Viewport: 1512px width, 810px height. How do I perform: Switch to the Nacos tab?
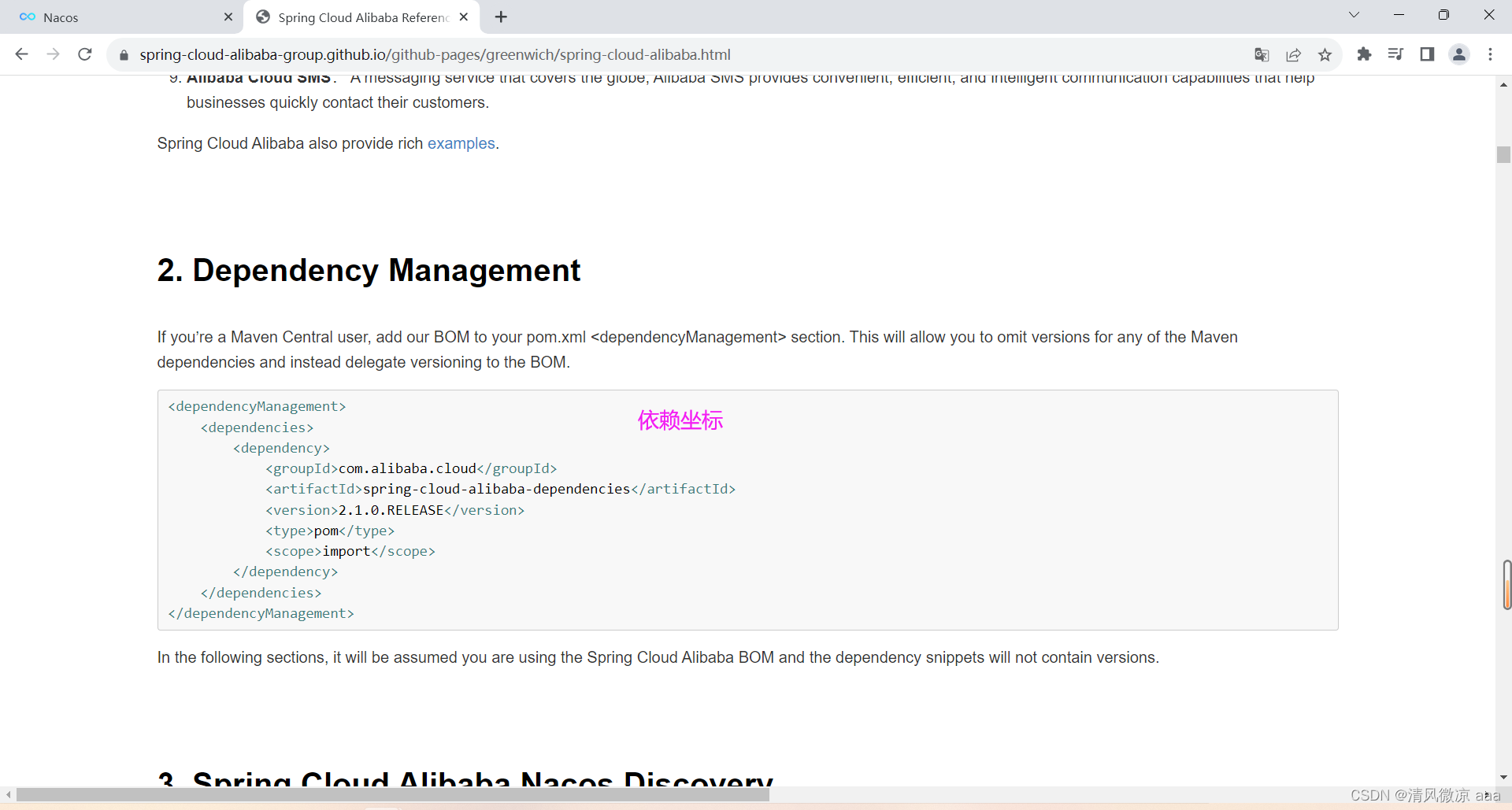[x=122, y=17]
